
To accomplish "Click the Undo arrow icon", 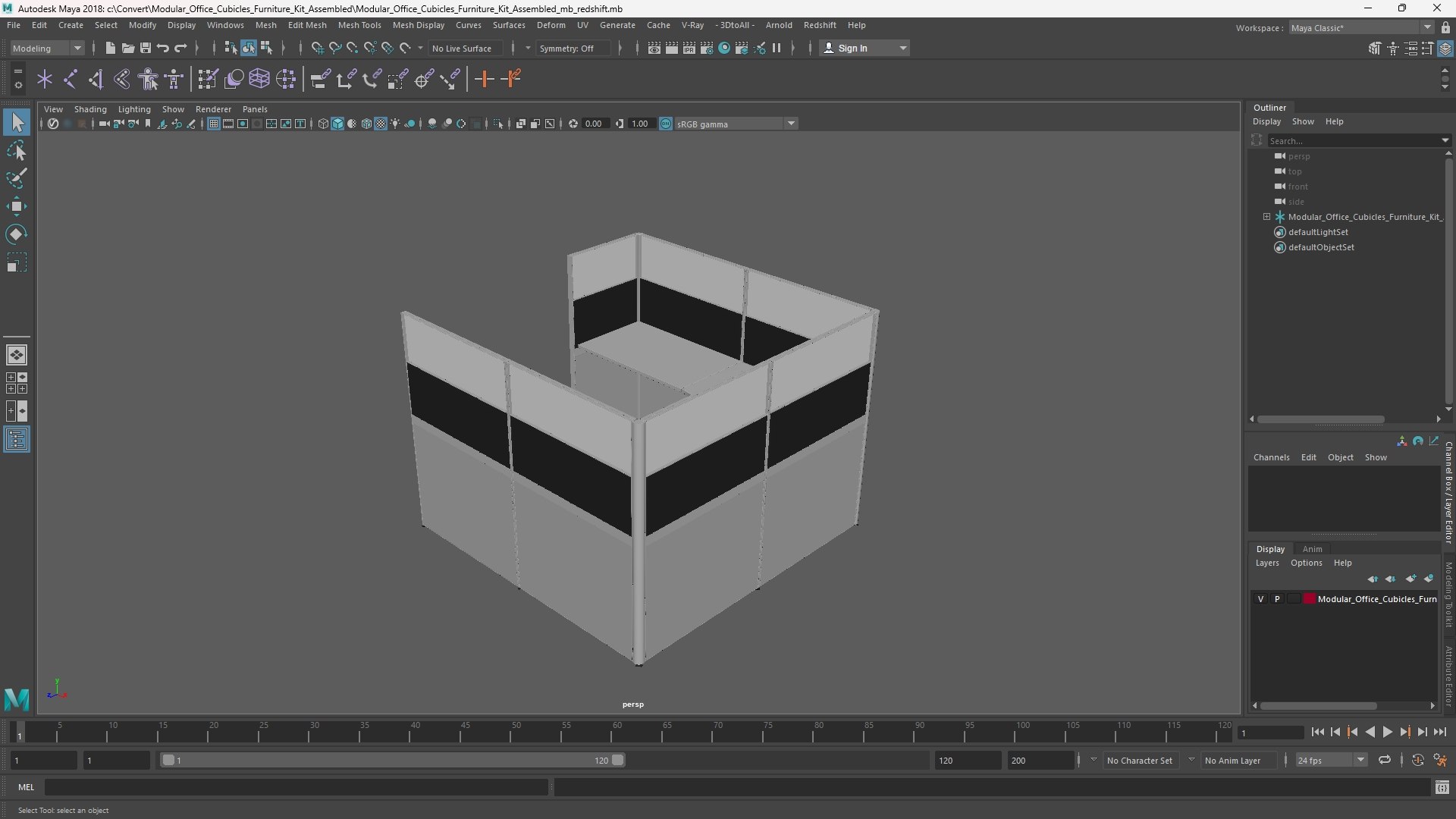I will [162, 48].
